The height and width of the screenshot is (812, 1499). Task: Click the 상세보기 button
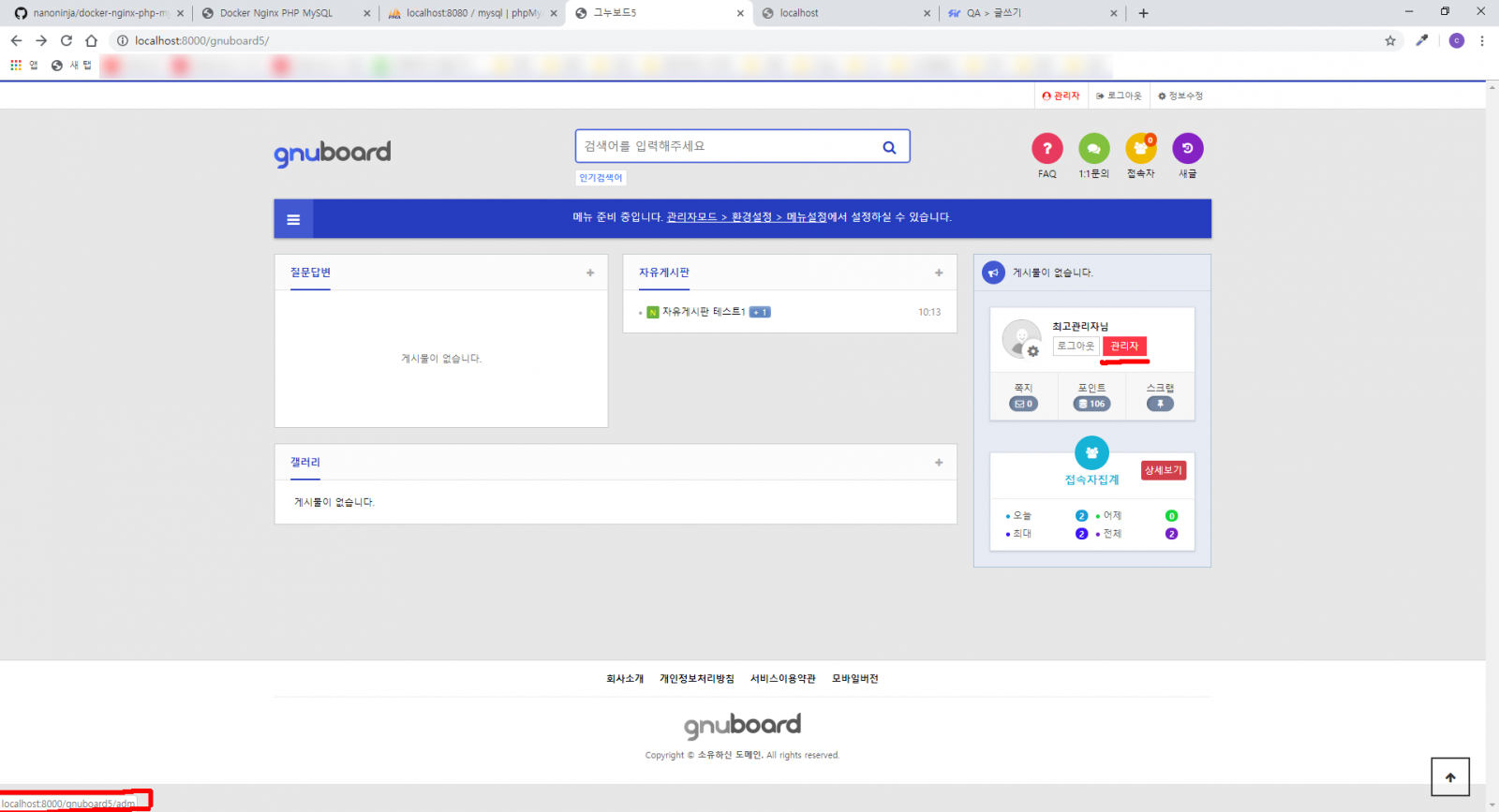pyautogui.click(x=1164, y=470)
